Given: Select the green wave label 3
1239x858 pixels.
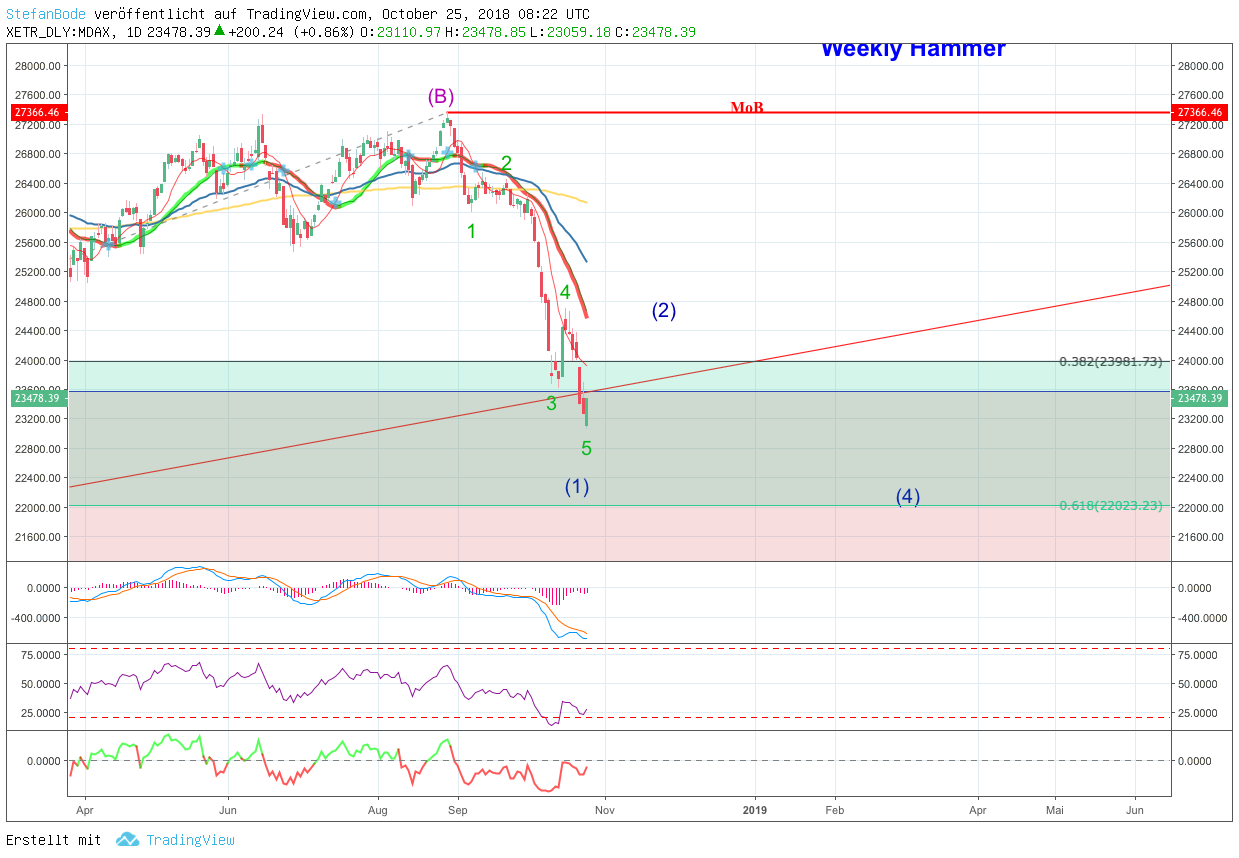Looking at the screenshot, I should (x=551, y=404).
